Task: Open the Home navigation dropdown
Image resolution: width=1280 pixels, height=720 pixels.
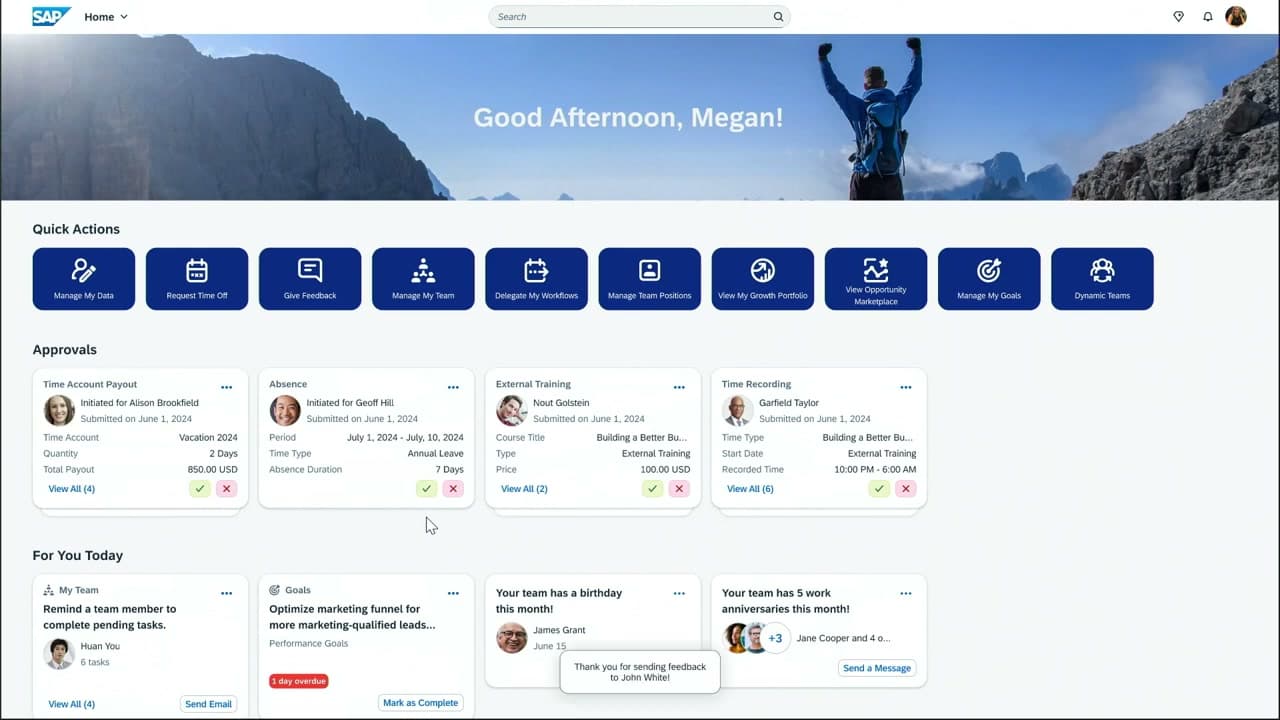Action: pyautogui.click(x=106, y=17)
